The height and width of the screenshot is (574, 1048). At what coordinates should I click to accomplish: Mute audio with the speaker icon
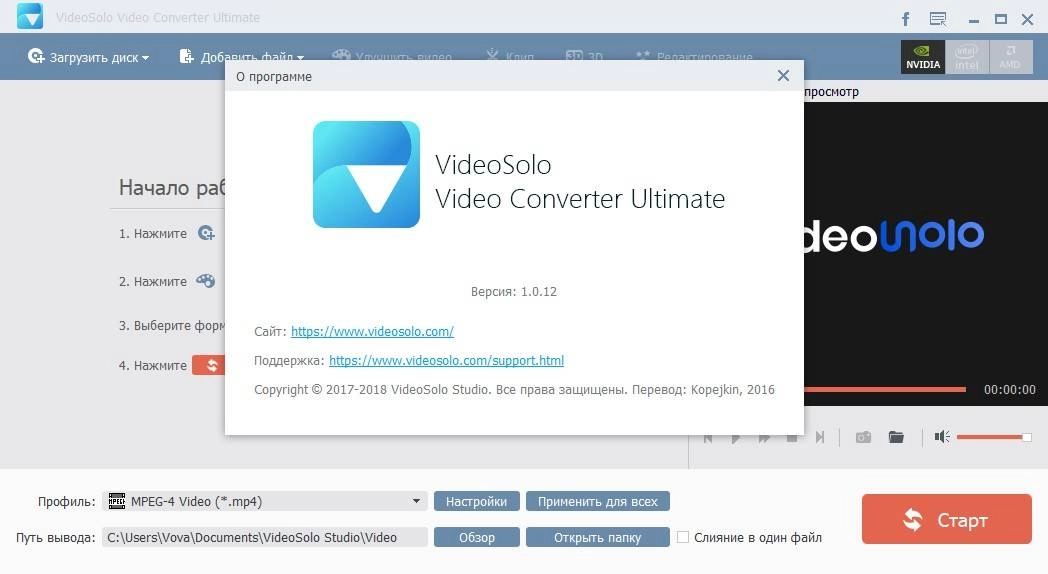coord(942,437)
